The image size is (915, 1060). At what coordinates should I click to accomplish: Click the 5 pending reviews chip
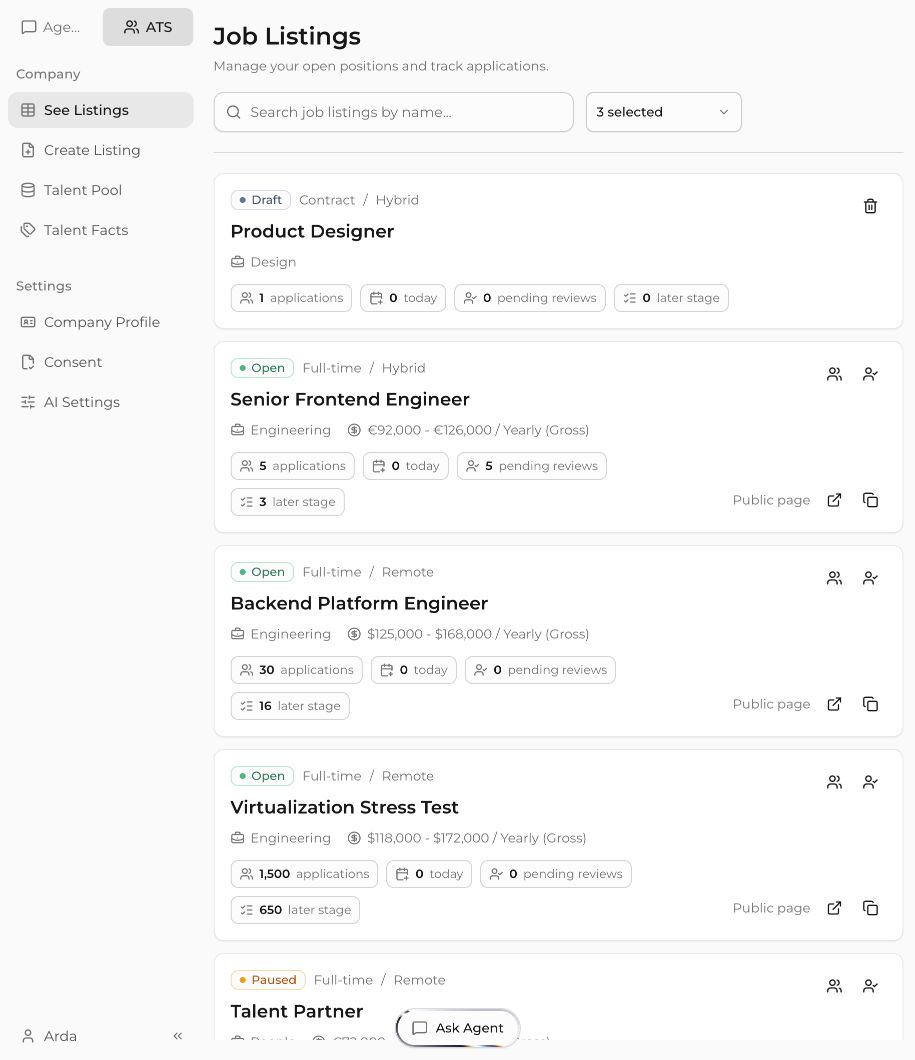coord(532,466)
